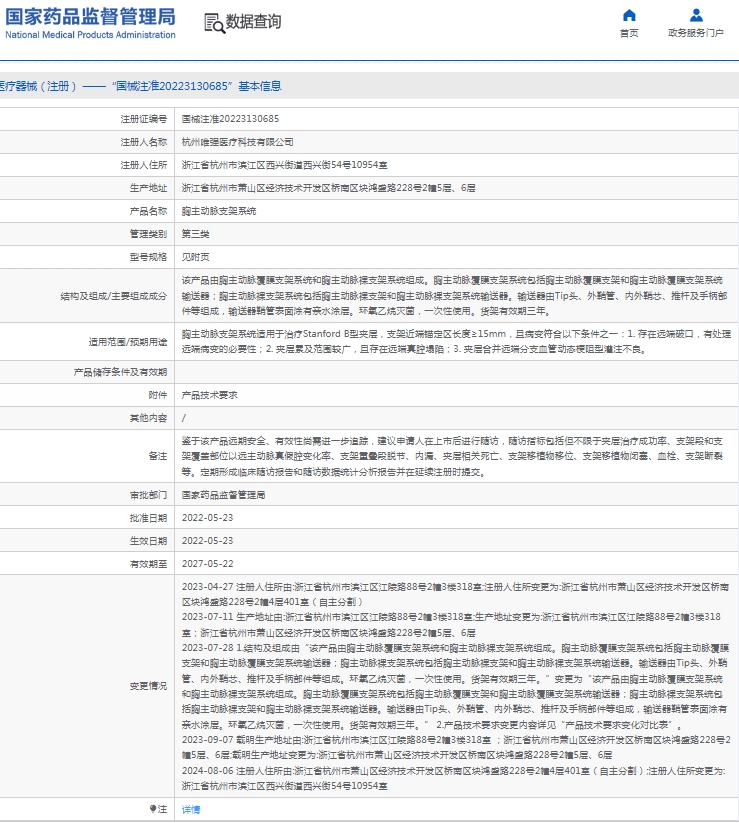Screen dimensions: 739x823
Task: Open the 政务服务门户 user icon
Action: 696,15
